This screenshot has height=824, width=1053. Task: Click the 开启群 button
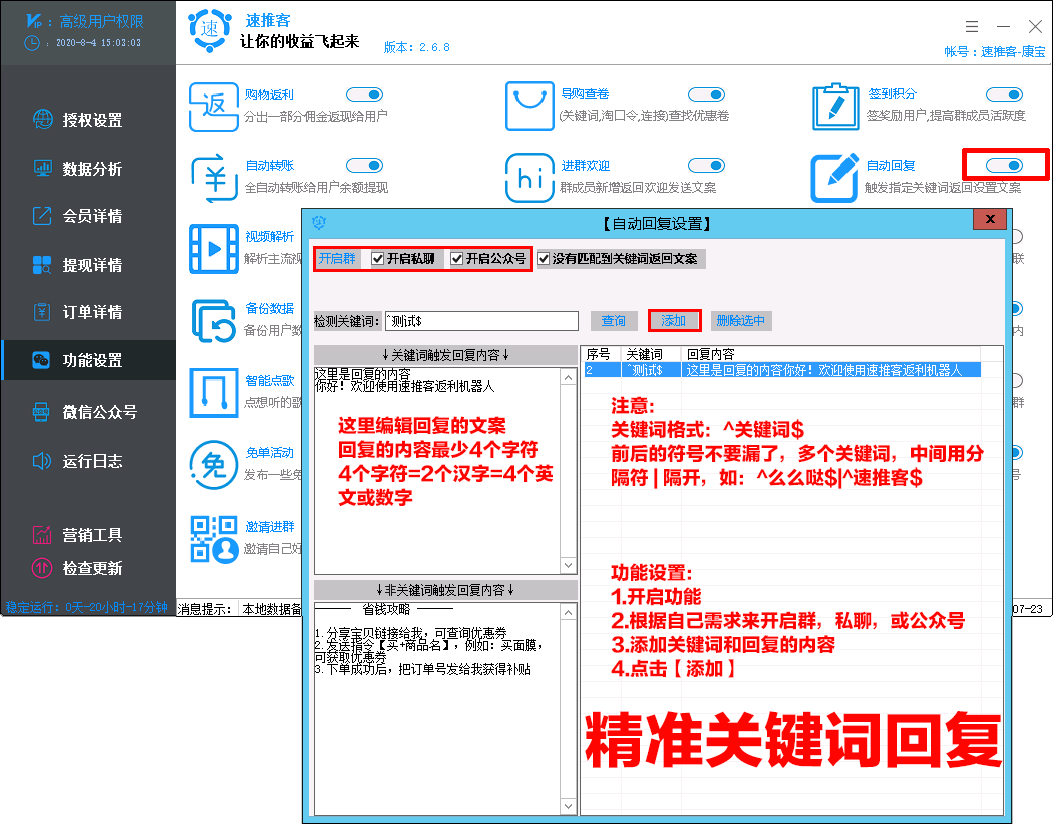(x=337, y=259)
